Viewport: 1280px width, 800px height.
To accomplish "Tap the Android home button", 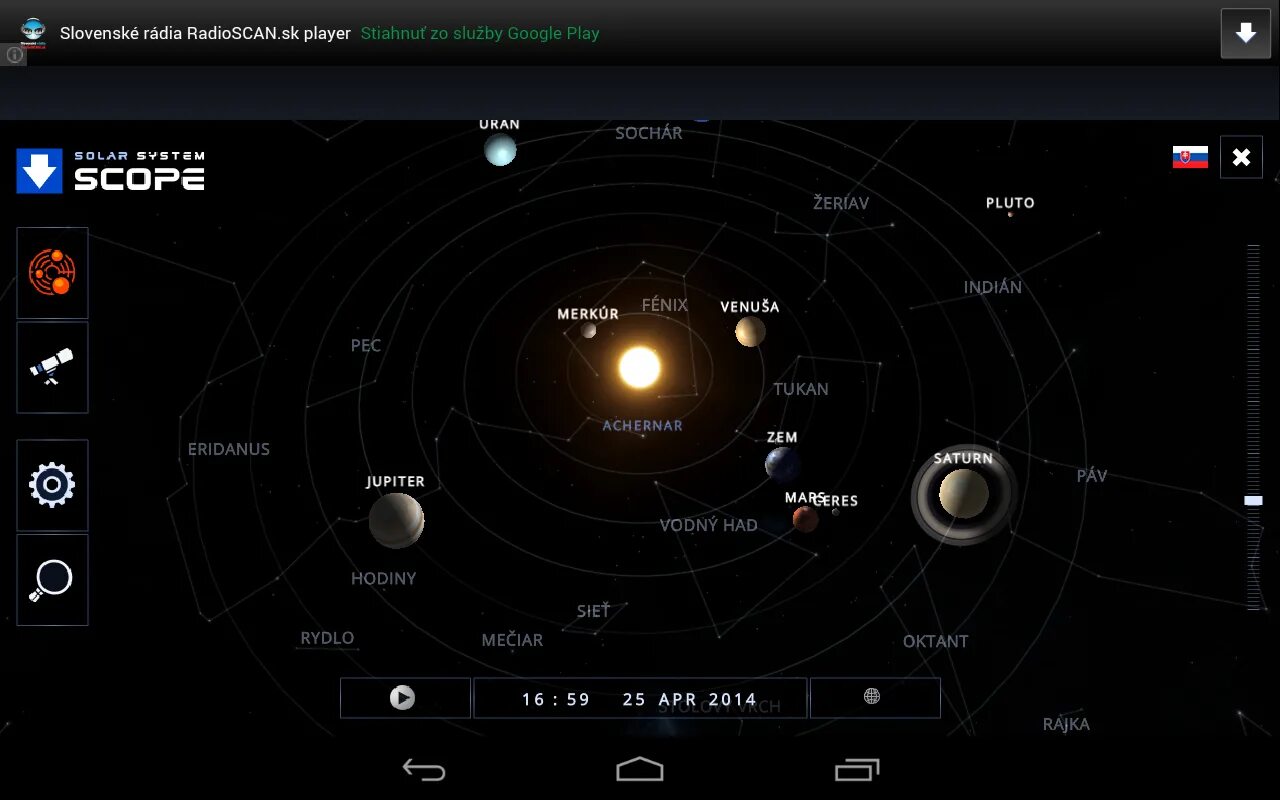I will pyautogui.click(x=640, y=769).
